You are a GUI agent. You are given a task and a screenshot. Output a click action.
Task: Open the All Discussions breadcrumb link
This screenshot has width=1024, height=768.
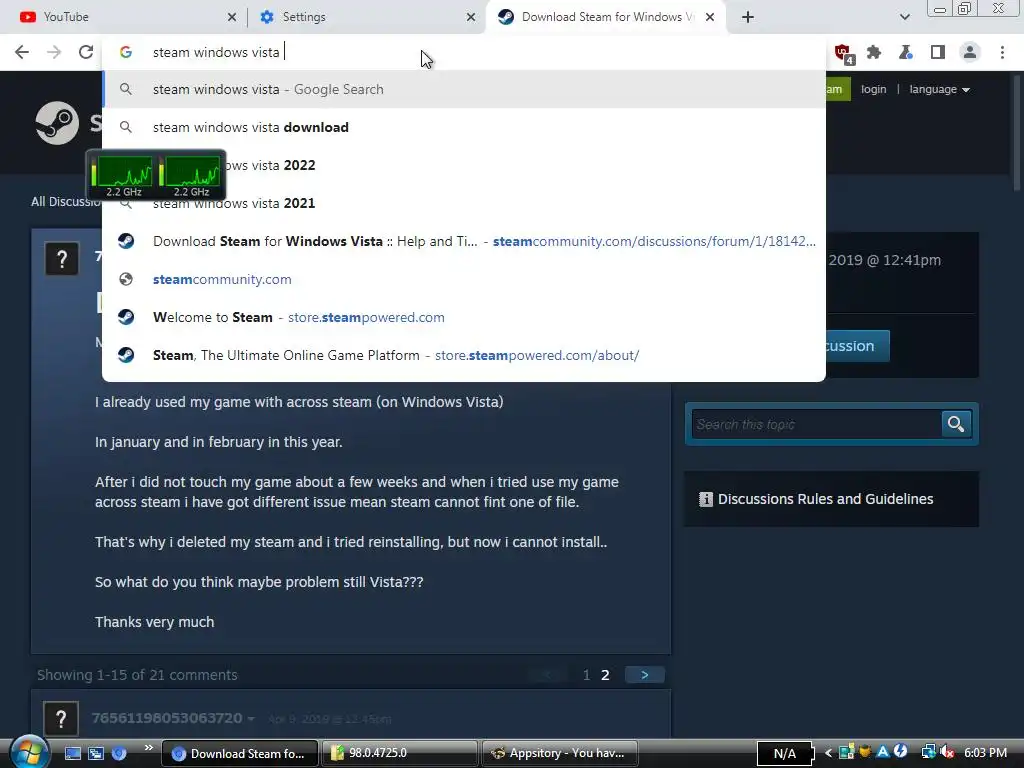coord(65,202)
